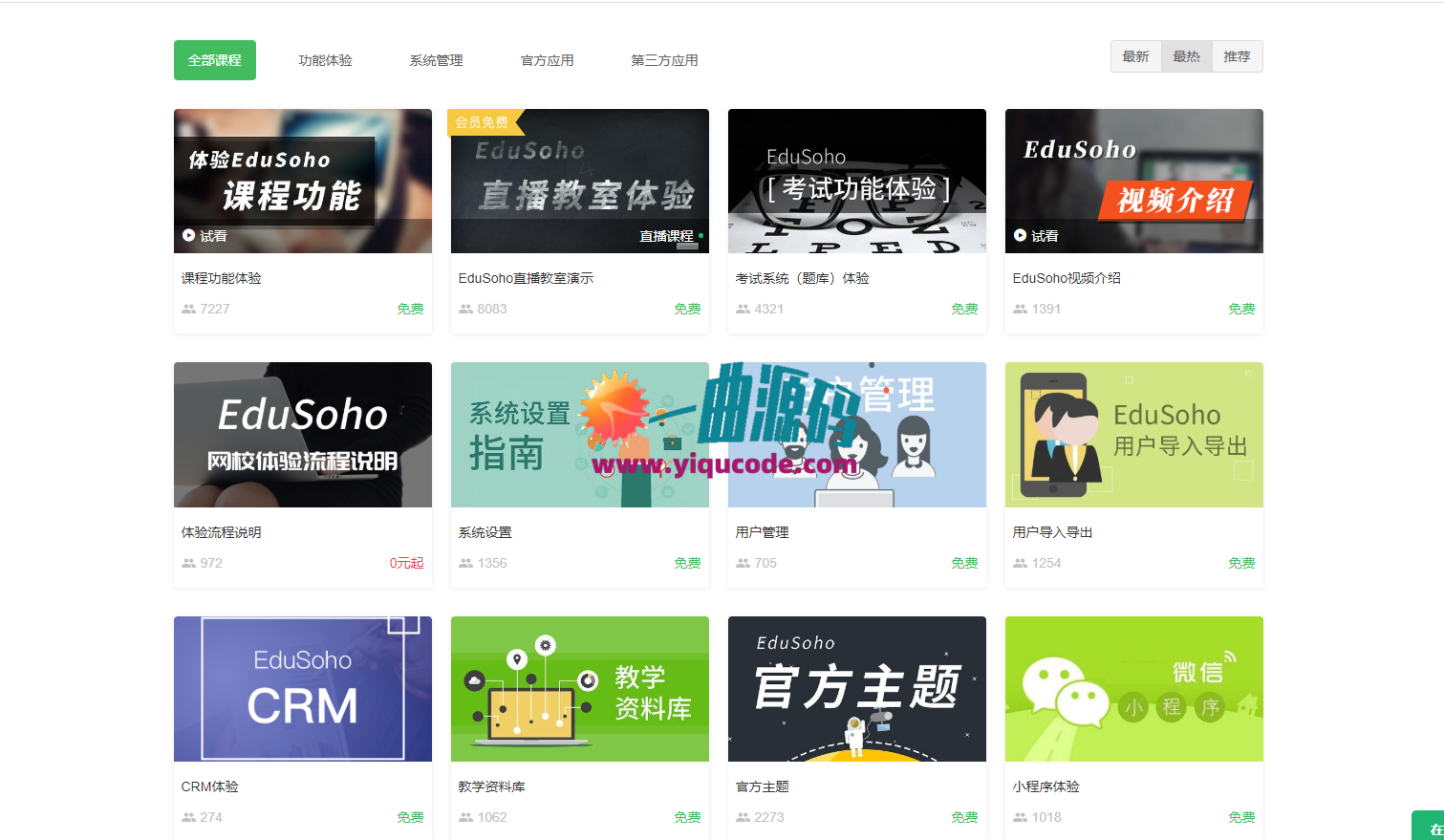Open 教学资料库 course thumbnail

(580, 689)
